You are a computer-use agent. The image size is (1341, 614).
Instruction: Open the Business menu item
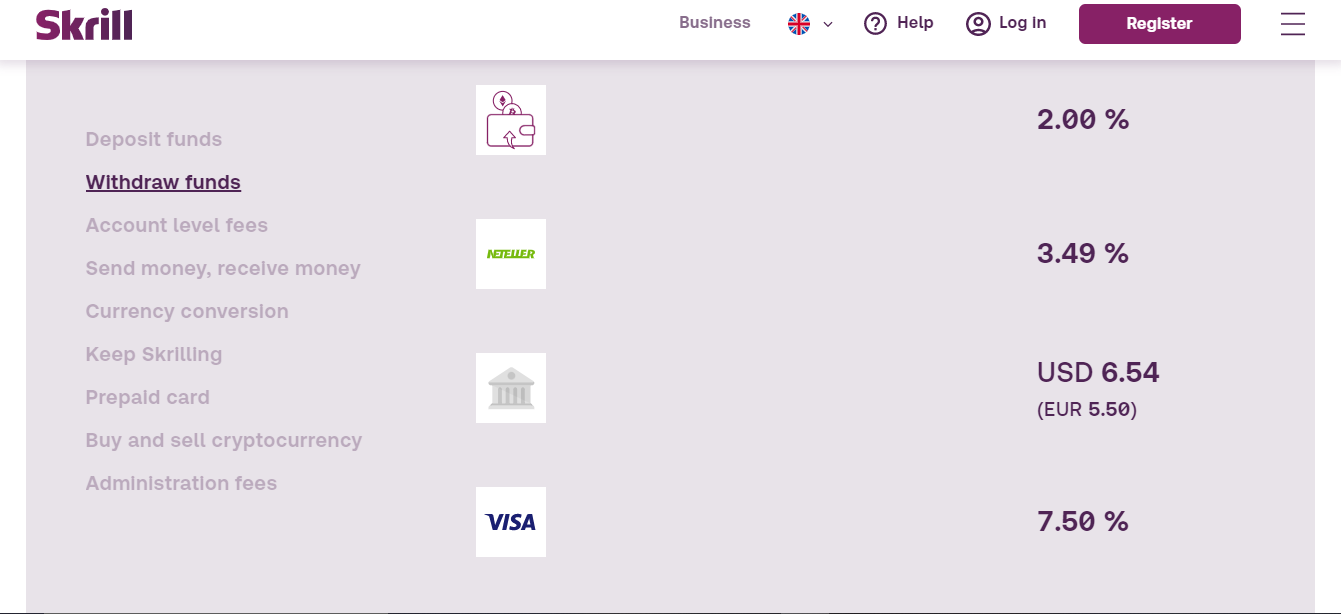click(715, 23)
